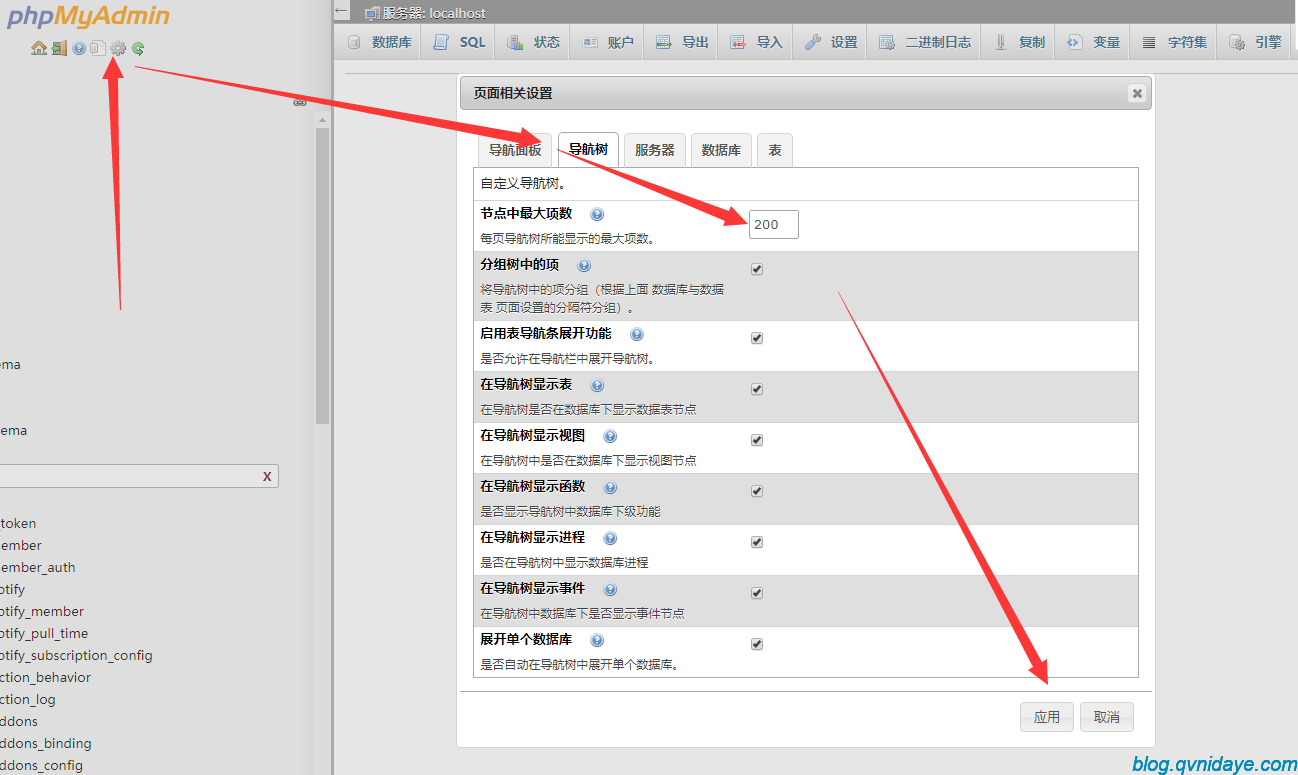
Task: Open the 服务器 settings tab
Action: tap(655, 150)
